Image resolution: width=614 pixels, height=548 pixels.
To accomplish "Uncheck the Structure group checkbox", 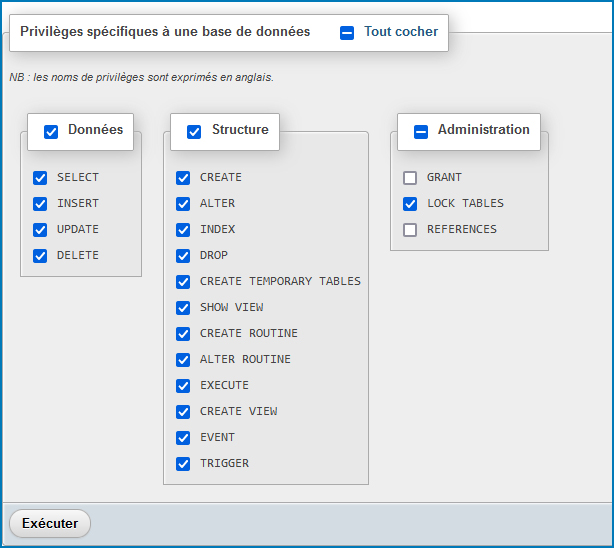I will 194,132.
